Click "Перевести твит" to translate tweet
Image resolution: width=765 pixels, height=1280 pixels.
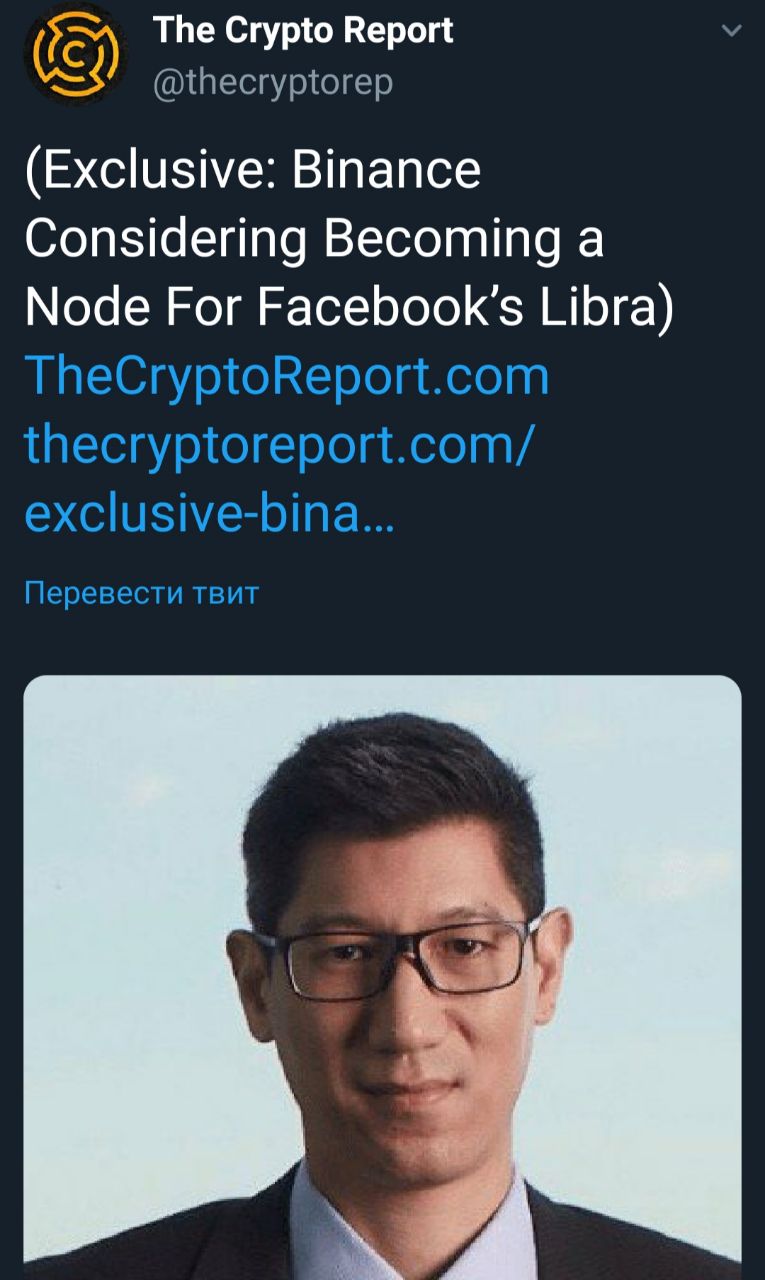point(141,594)
